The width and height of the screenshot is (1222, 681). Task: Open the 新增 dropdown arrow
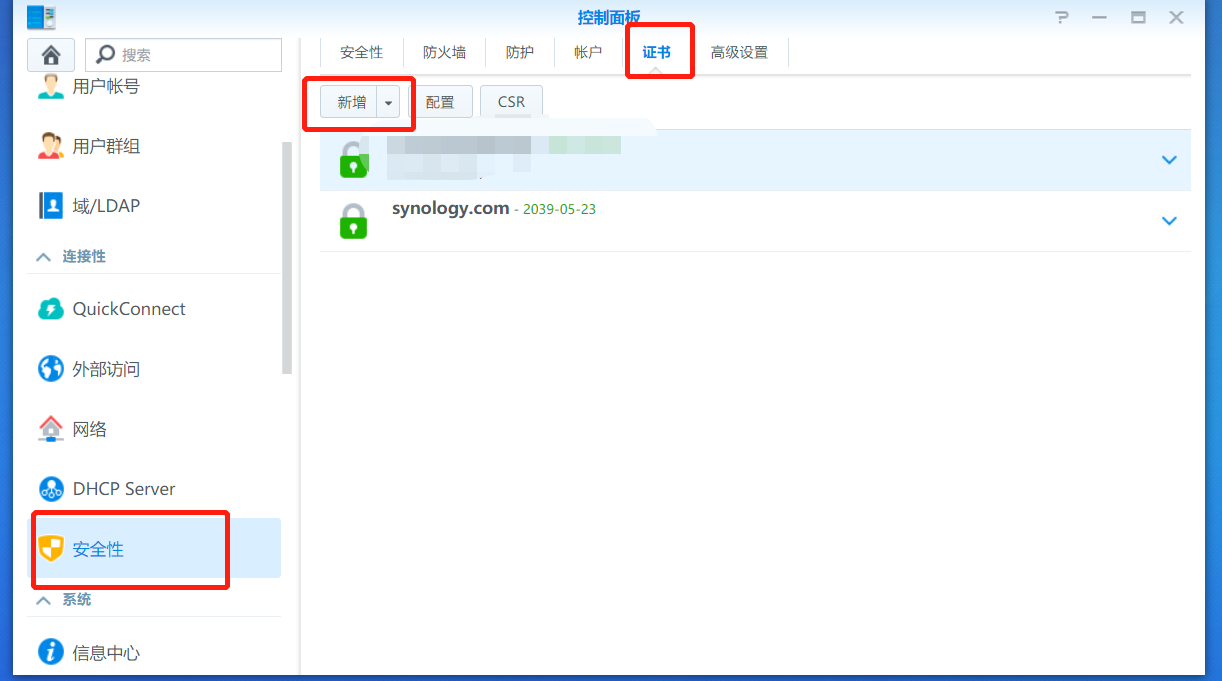pyautogui.click(x=388, y=102)
